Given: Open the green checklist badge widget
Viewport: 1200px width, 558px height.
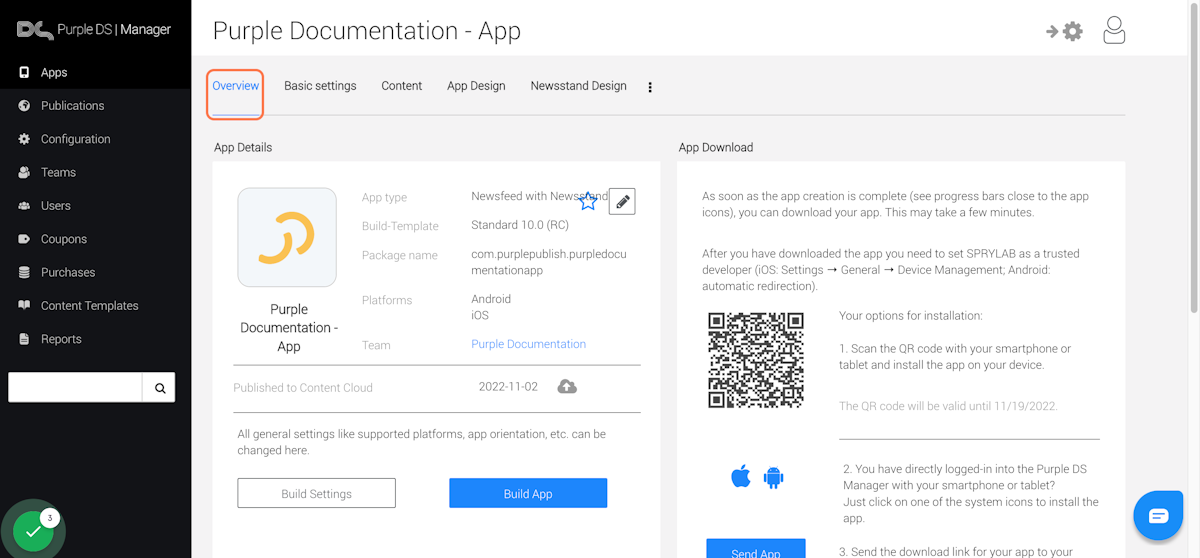Looking at the screenshot, I should [33, 531].
